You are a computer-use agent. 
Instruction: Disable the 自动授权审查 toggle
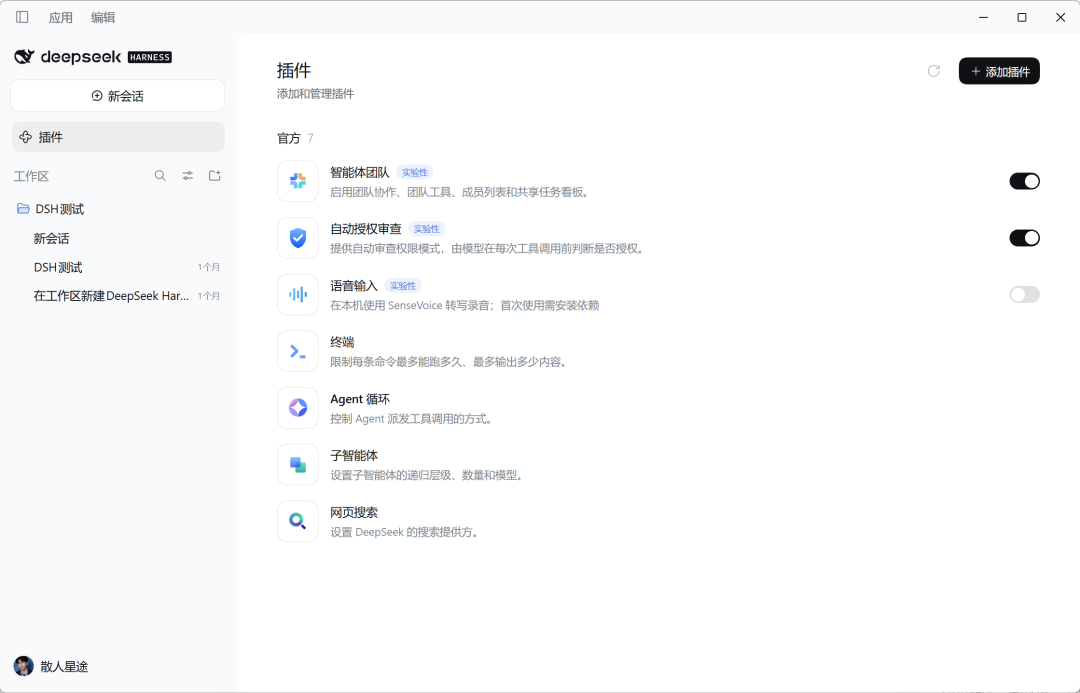(x=1024, y=238)
